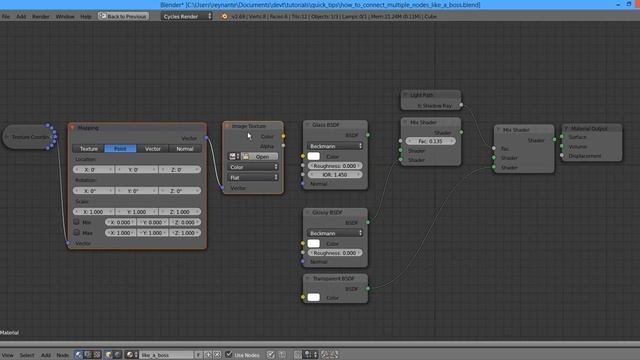
Task: Open image browse dropdown in Image Texture
Action: coord(234,156)
